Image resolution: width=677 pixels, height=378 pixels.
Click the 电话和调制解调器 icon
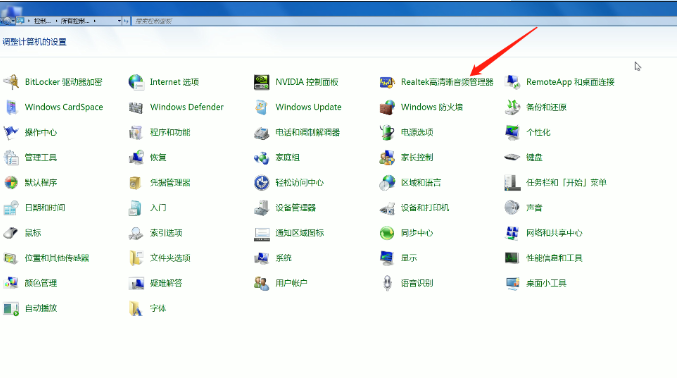click(261, 132)
